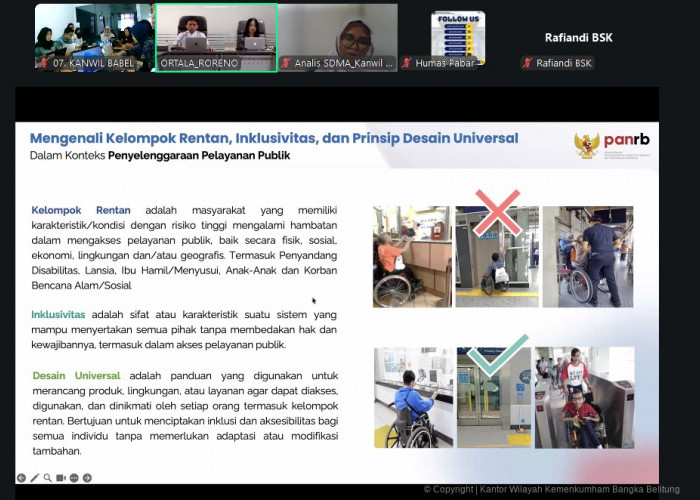Click the name label "07. KANWIL BABEL"
This screenshot has height=500, width=700.
93,63
